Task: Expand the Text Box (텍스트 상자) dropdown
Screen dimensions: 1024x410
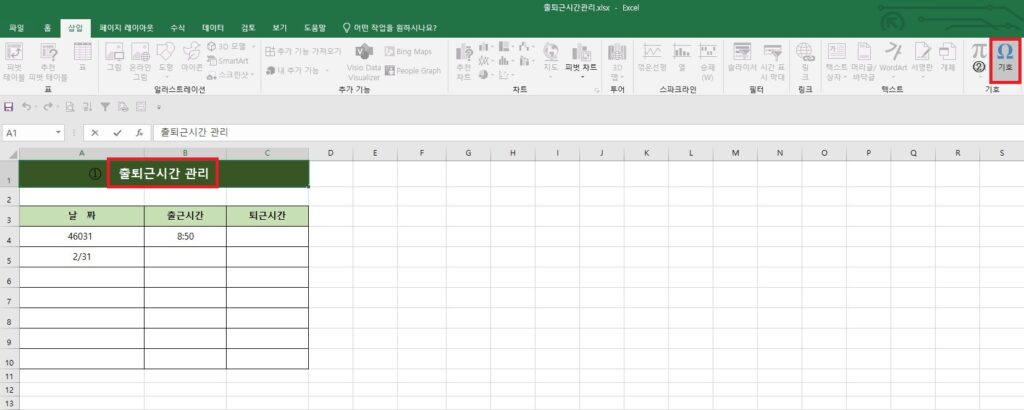Action: [x=847, y=77]
